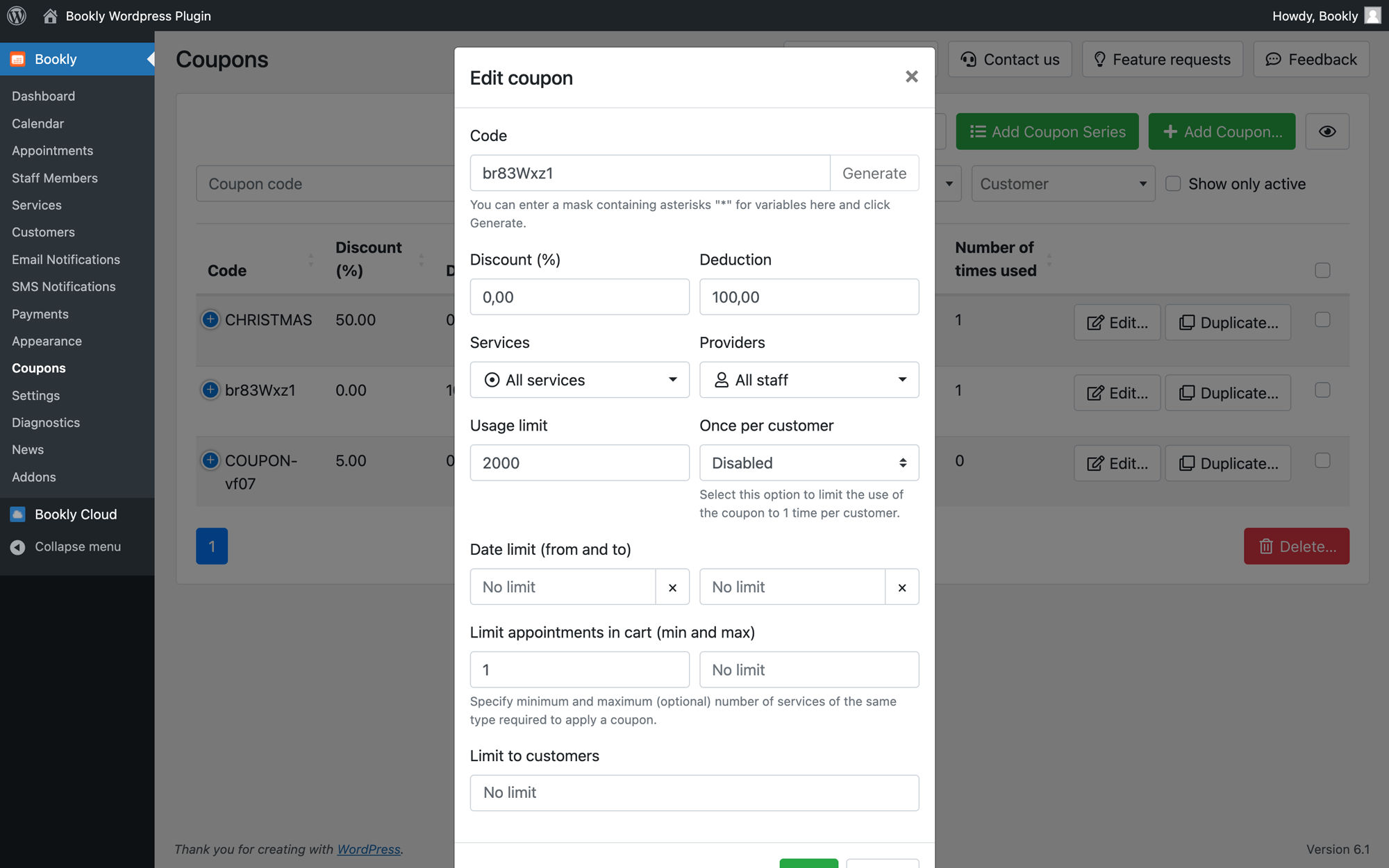Screen dimensions: 1389x868
Task: Expand the CHRISTMAS coupon row plus icon
Action: 210,319
